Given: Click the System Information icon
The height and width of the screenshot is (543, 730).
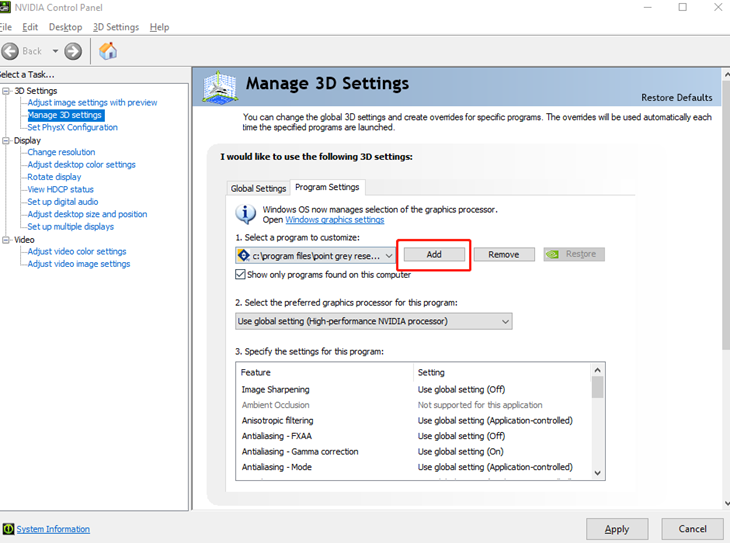Looking at the screenshot, I should 8,529.
